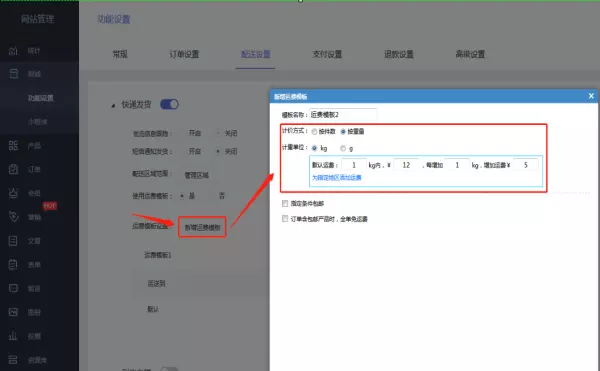
Task: Open the 商城 shop icon in sidebar
Action: (x=13, y=74)
